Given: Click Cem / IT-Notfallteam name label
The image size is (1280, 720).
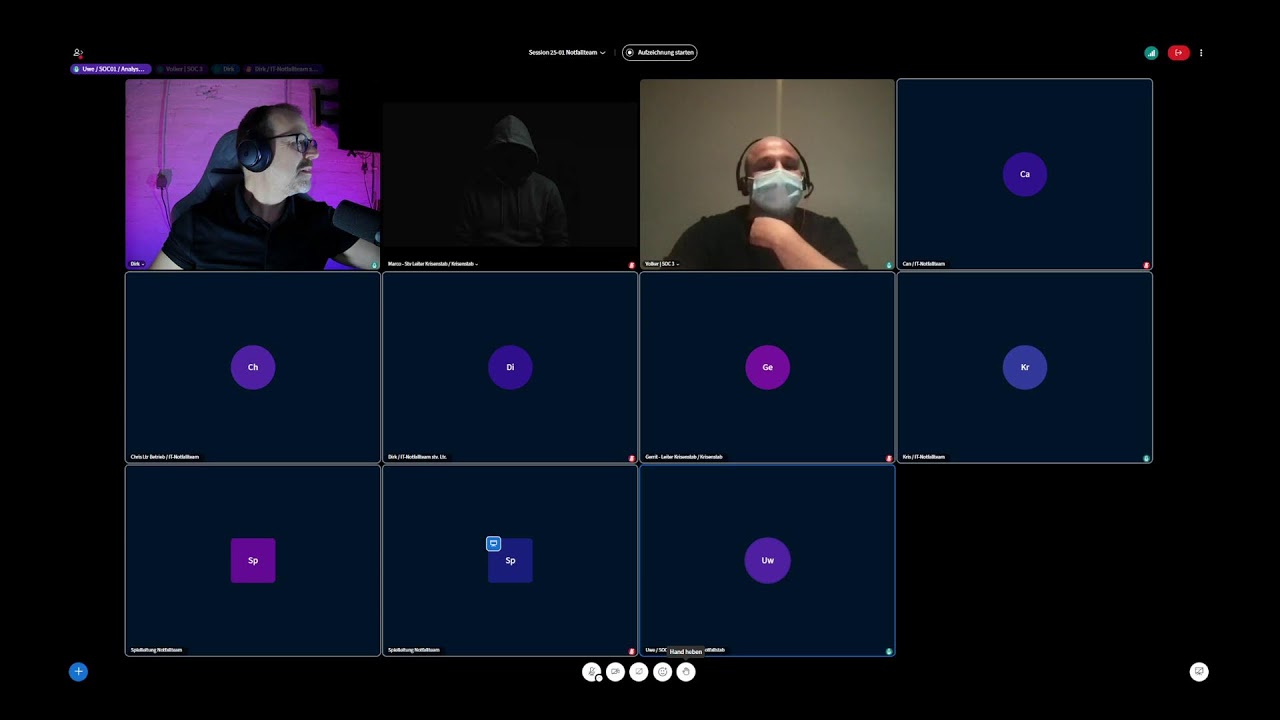Looking at the screenshot, I should (x=923, y=264).
